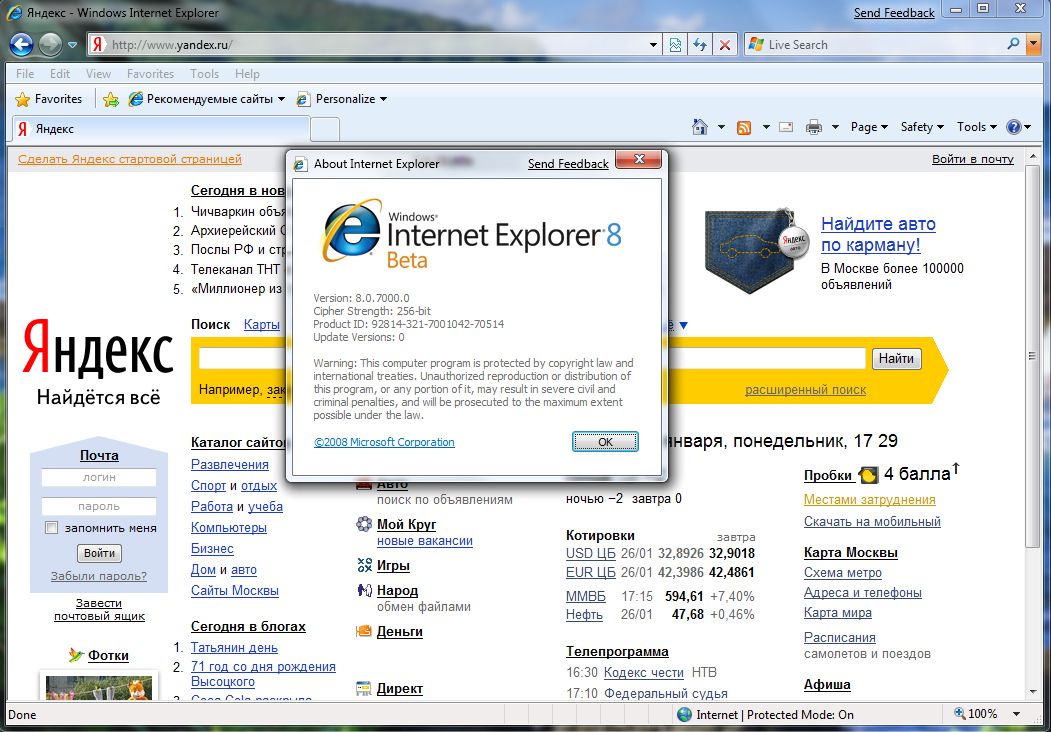Click the ©2008 Microsoft Corporation link

tap(384, 442)
